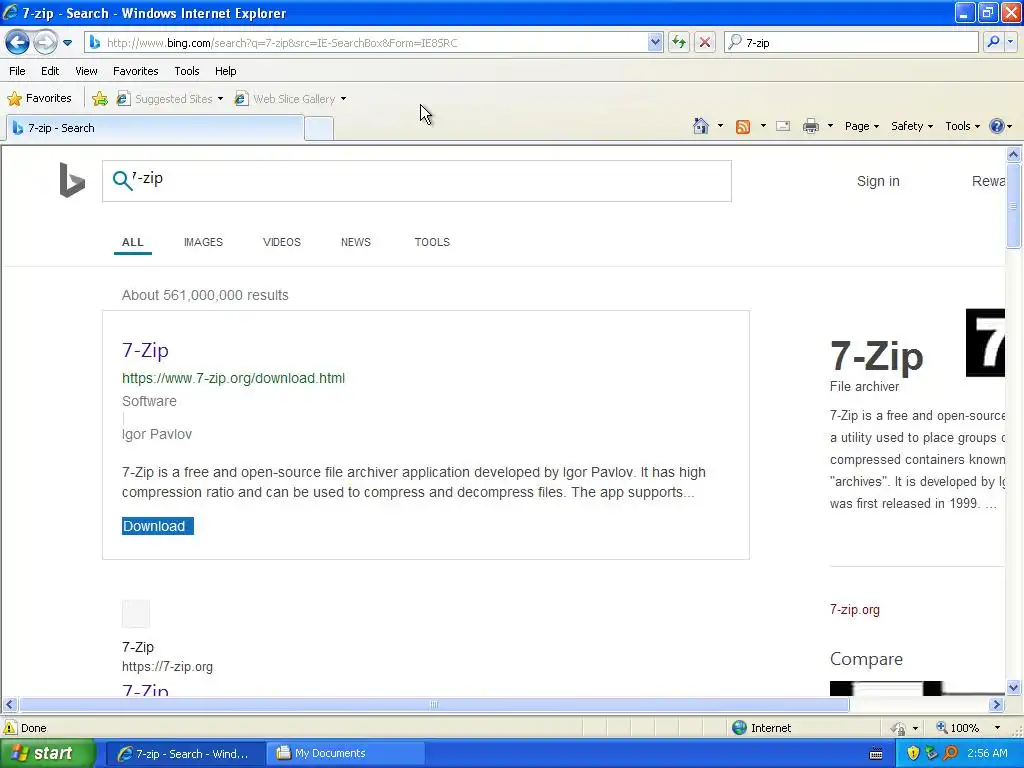Image resolution: width=1024 pixels, height=768 pixels.
Task: Click the Favorites star button
Action: [x=39, y=99]
